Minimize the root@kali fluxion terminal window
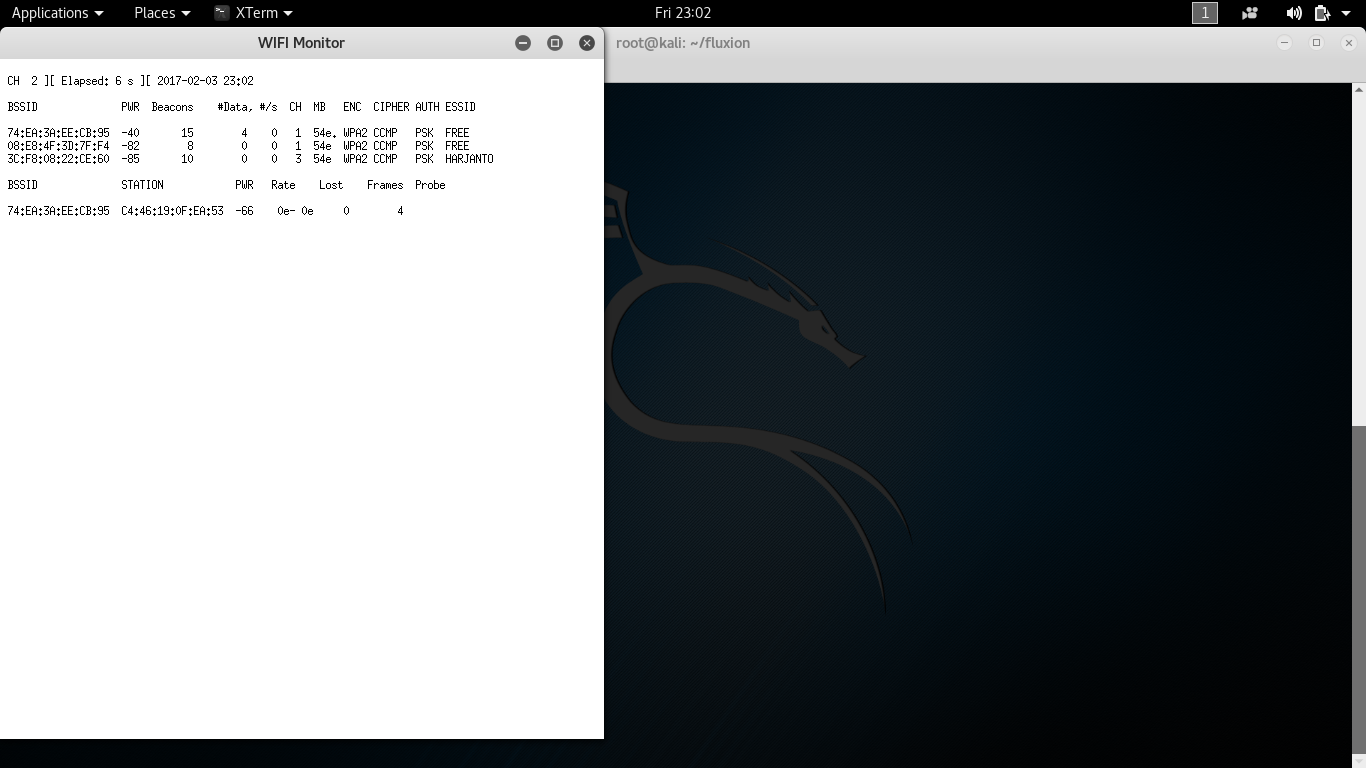The image size is (1366, 768). [x=1285, y=43]
